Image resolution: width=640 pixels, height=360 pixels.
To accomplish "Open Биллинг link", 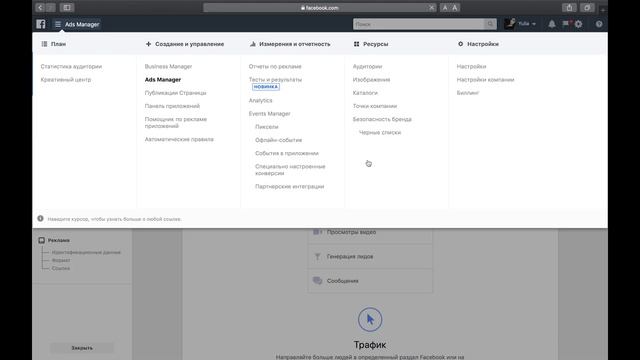I will [468, 93].
